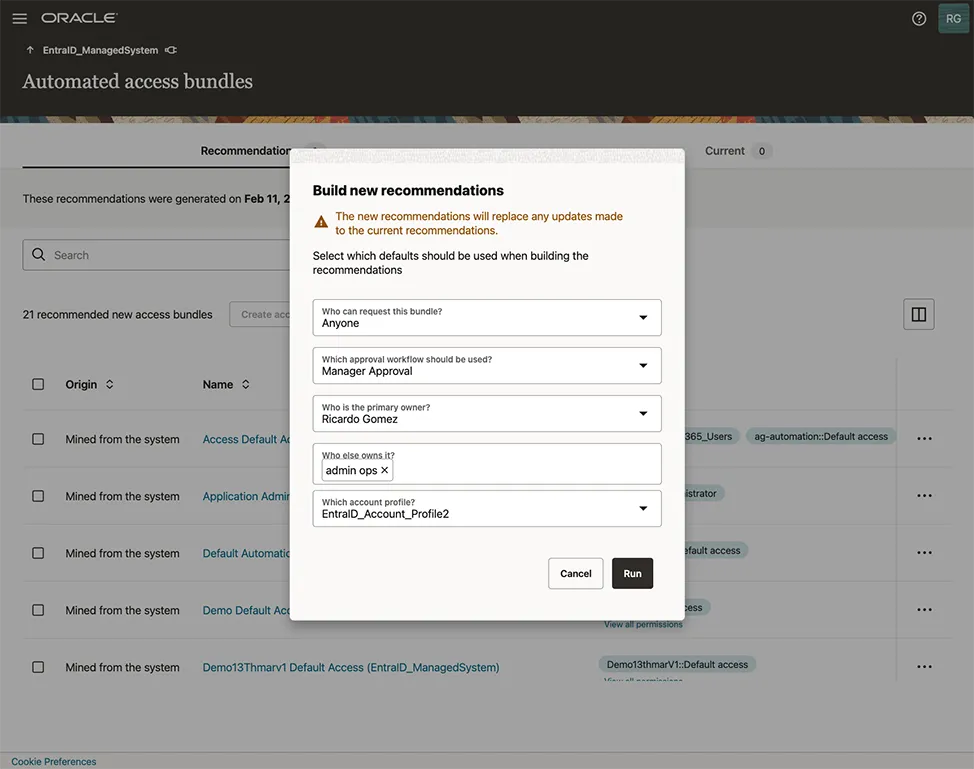The width and height of the screenshot is (974, 769).
Task: Open the help question mark icon
Action: point(918,18)
